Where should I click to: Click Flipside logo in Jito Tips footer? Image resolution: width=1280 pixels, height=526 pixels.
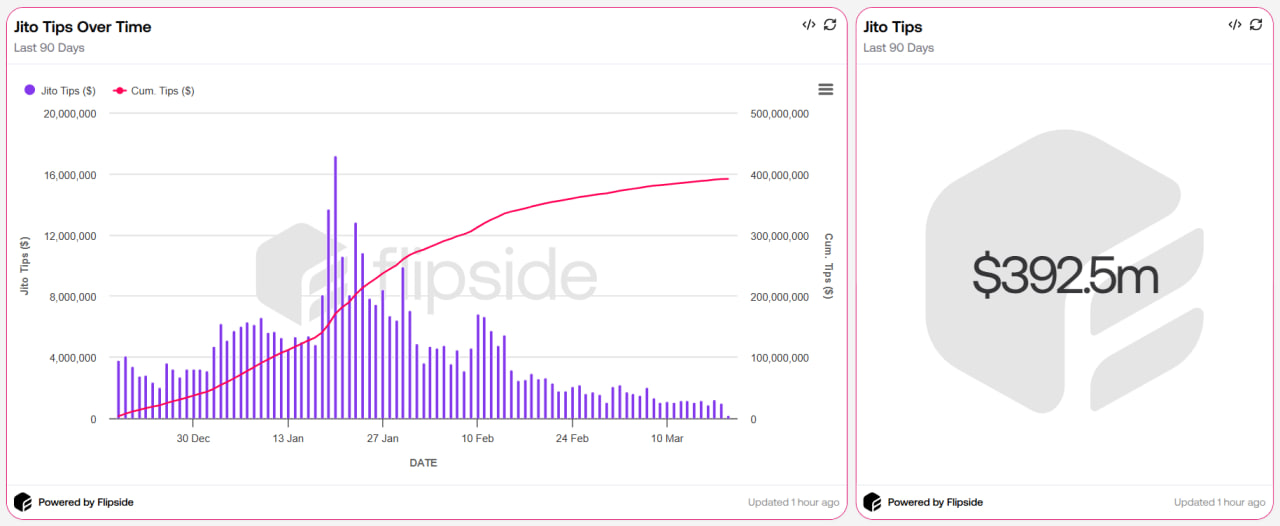click(872, 502)
